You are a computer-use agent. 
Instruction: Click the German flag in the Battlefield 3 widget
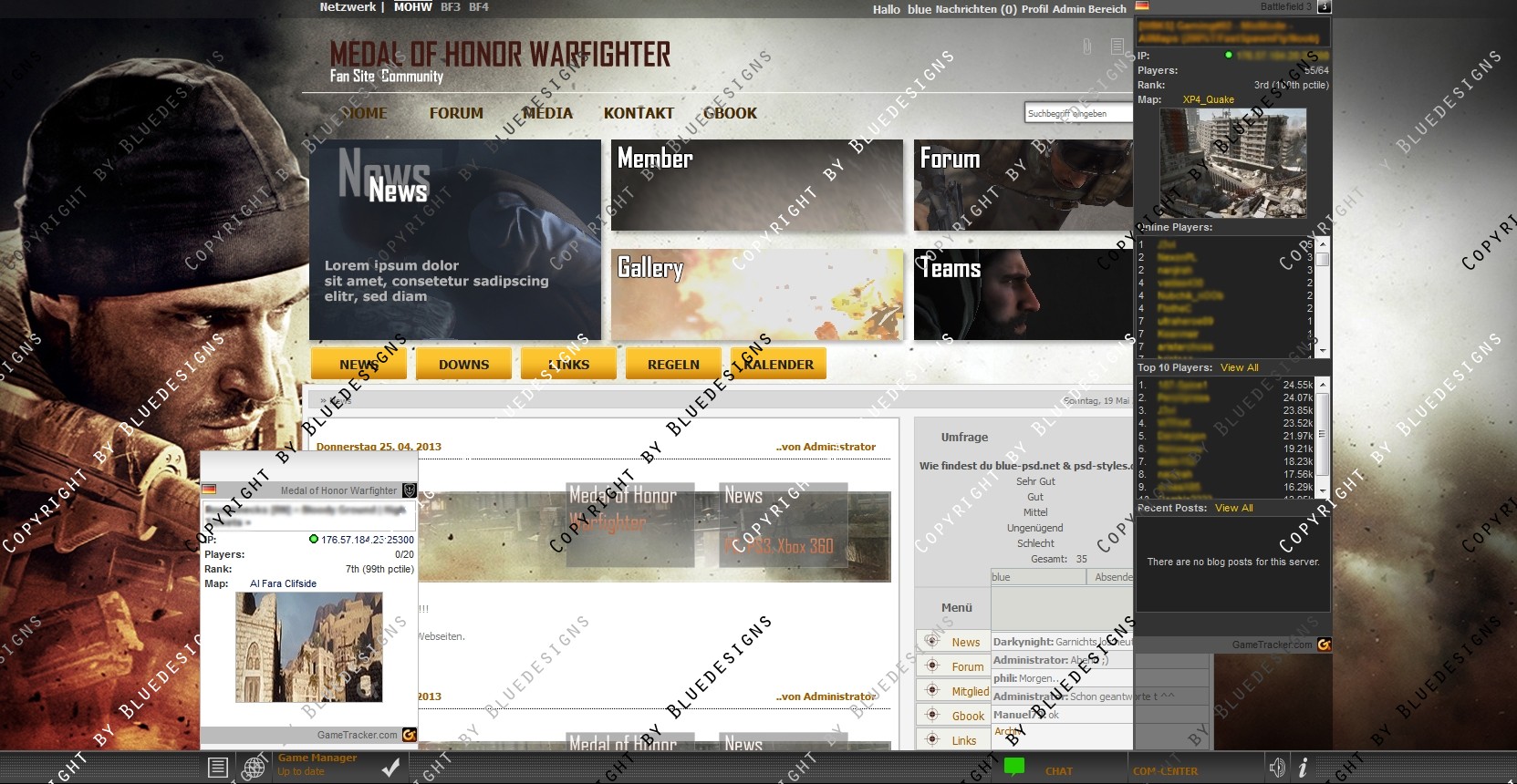point(1141,6)
